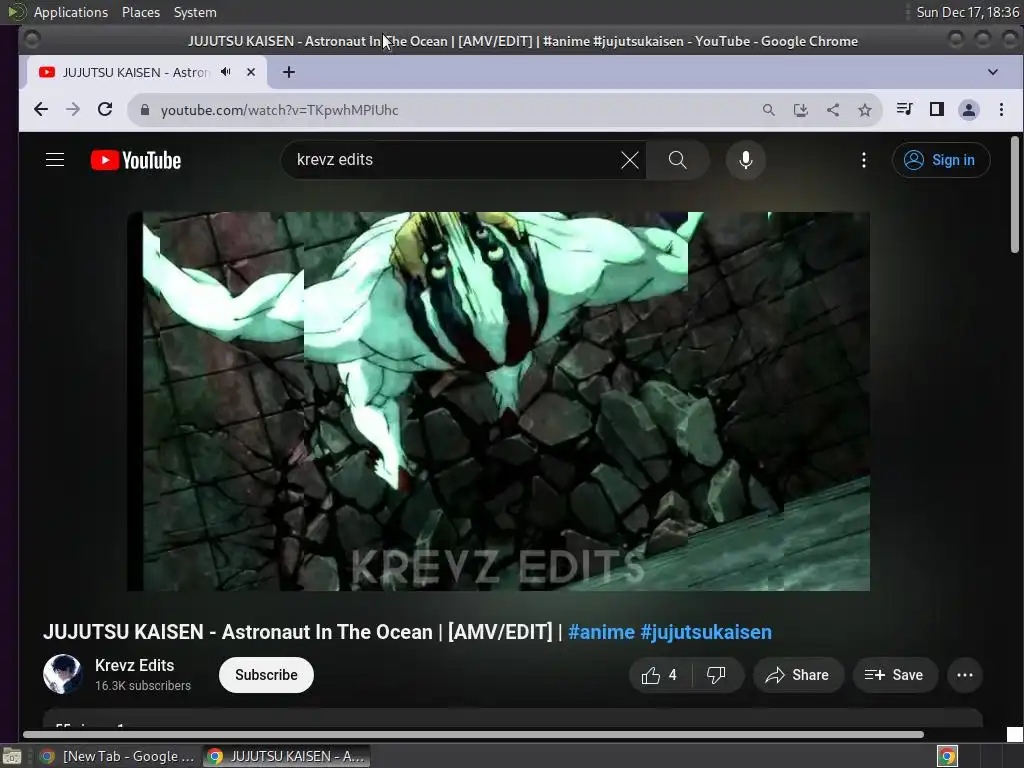Share this page from address bar

[833, 110]
